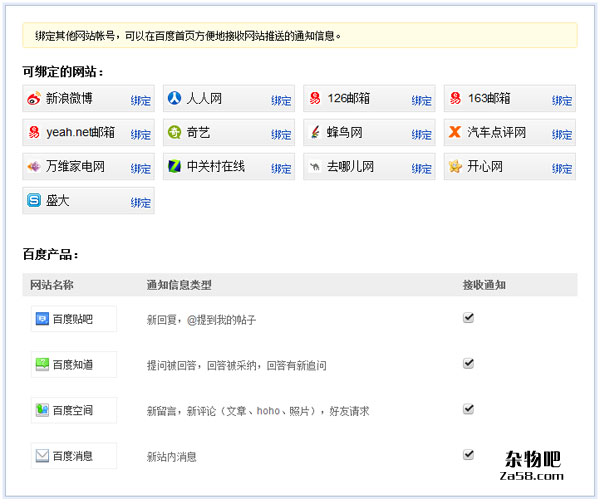Viewport: 600px width, 504px height.
Task: Click the 百度空间 icon
Action: [x=42, y=410]
